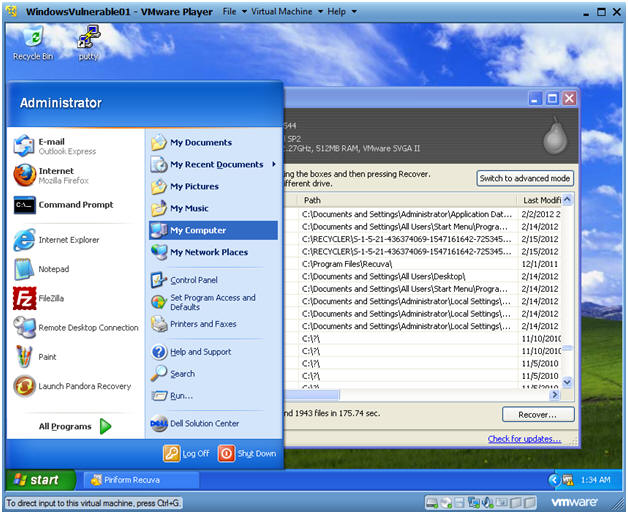Image resolution: width=628 pixels, height=514 pixels.
Task: Open VMware Player File menu
Action: [234, 12]
